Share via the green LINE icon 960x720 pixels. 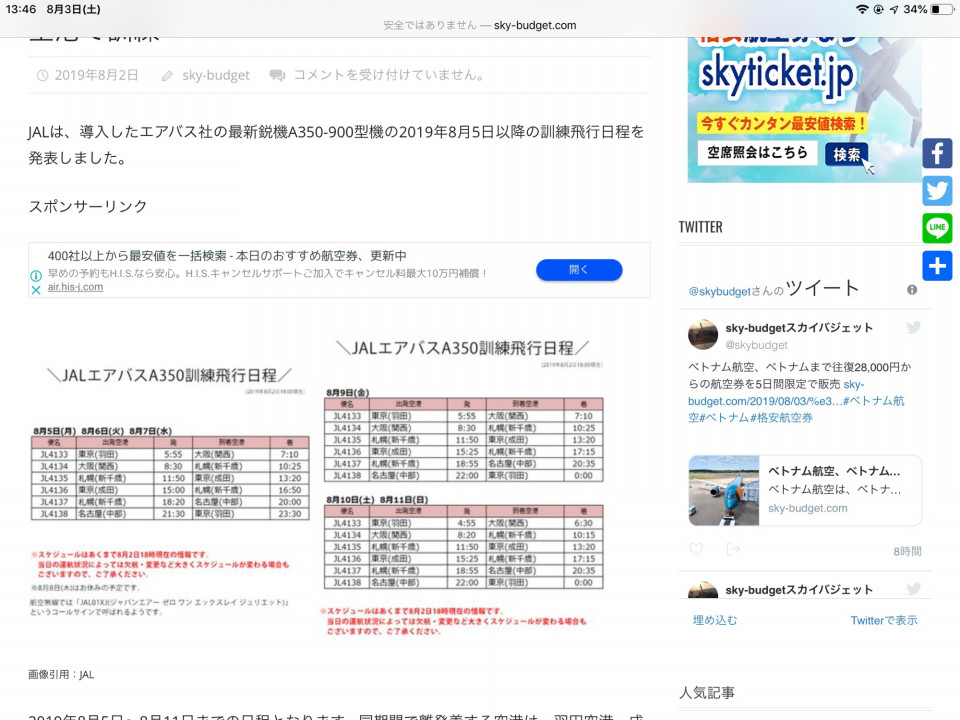coord(937,228)
